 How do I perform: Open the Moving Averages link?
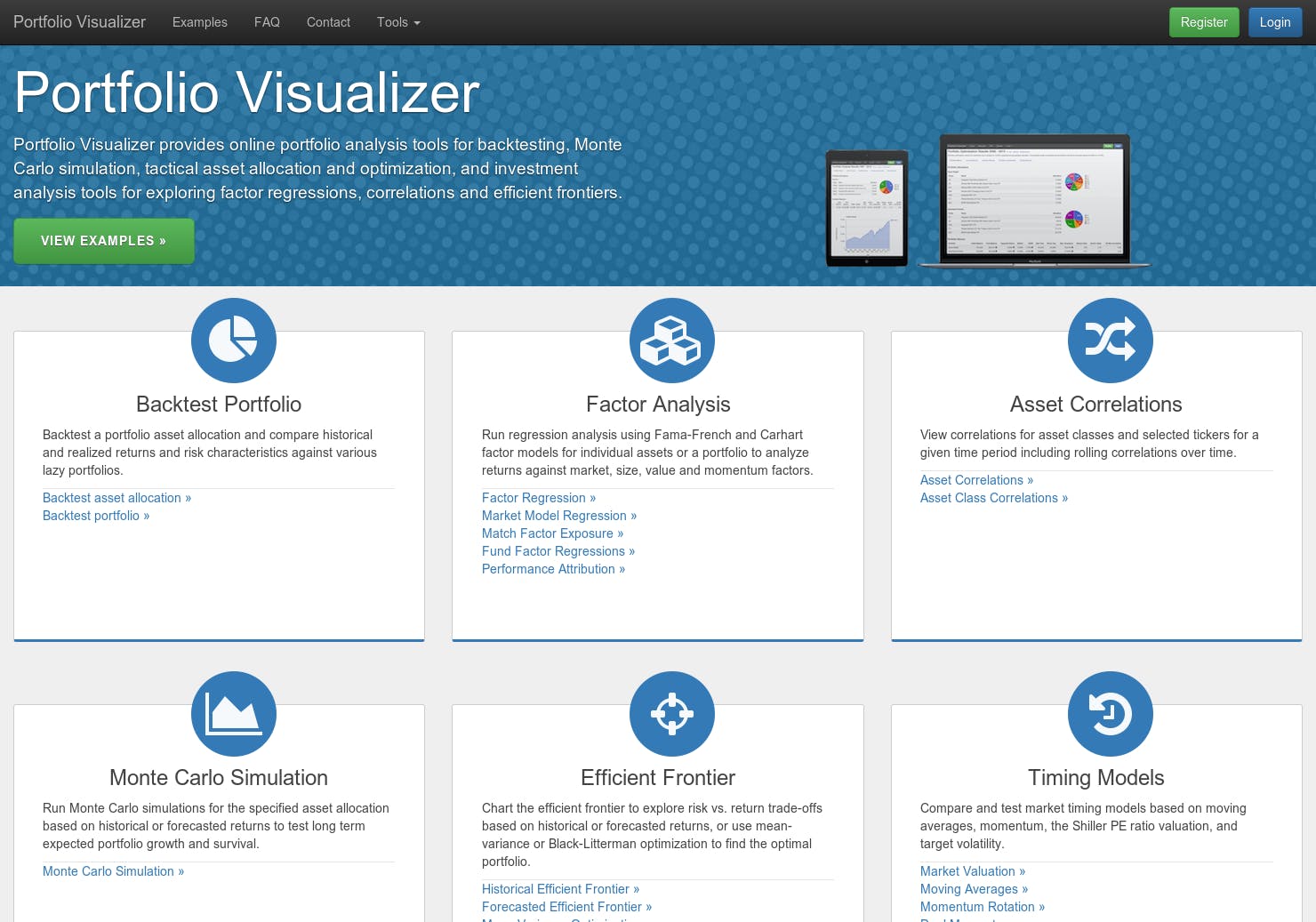coord(975,889)
